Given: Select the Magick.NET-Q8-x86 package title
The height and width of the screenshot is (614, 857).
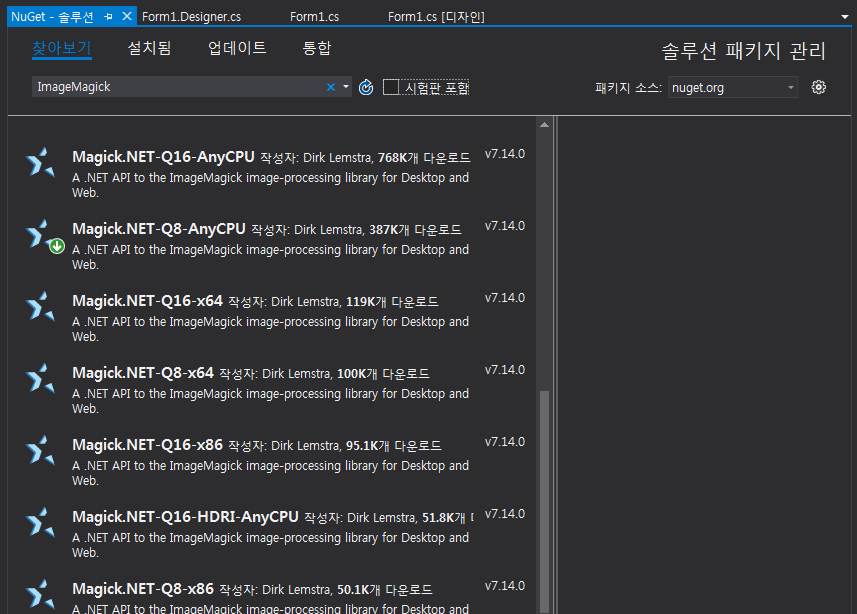Looking at the screenshot, I should [x=143, y=589].
